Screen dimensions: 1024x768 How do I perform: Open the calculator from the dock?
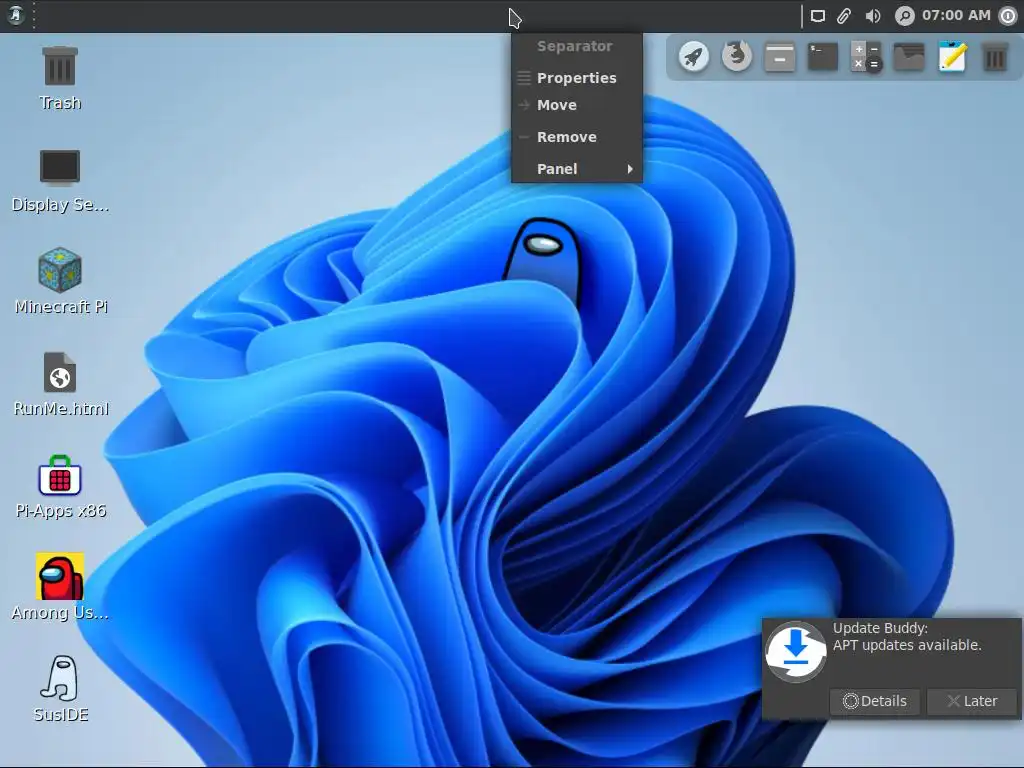[x=866, y=57]
